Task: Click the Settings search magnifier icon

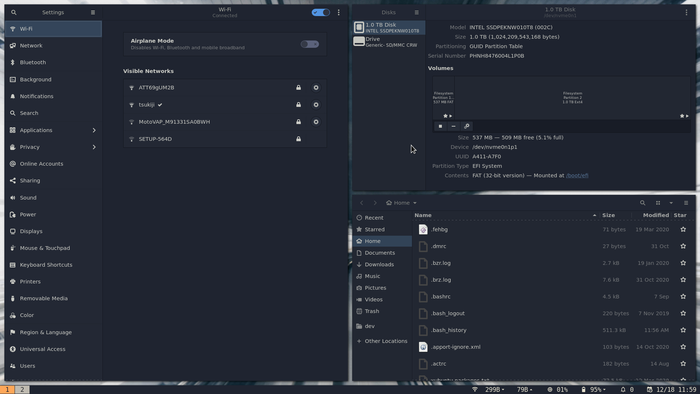Action: click(x=14, y=12)
